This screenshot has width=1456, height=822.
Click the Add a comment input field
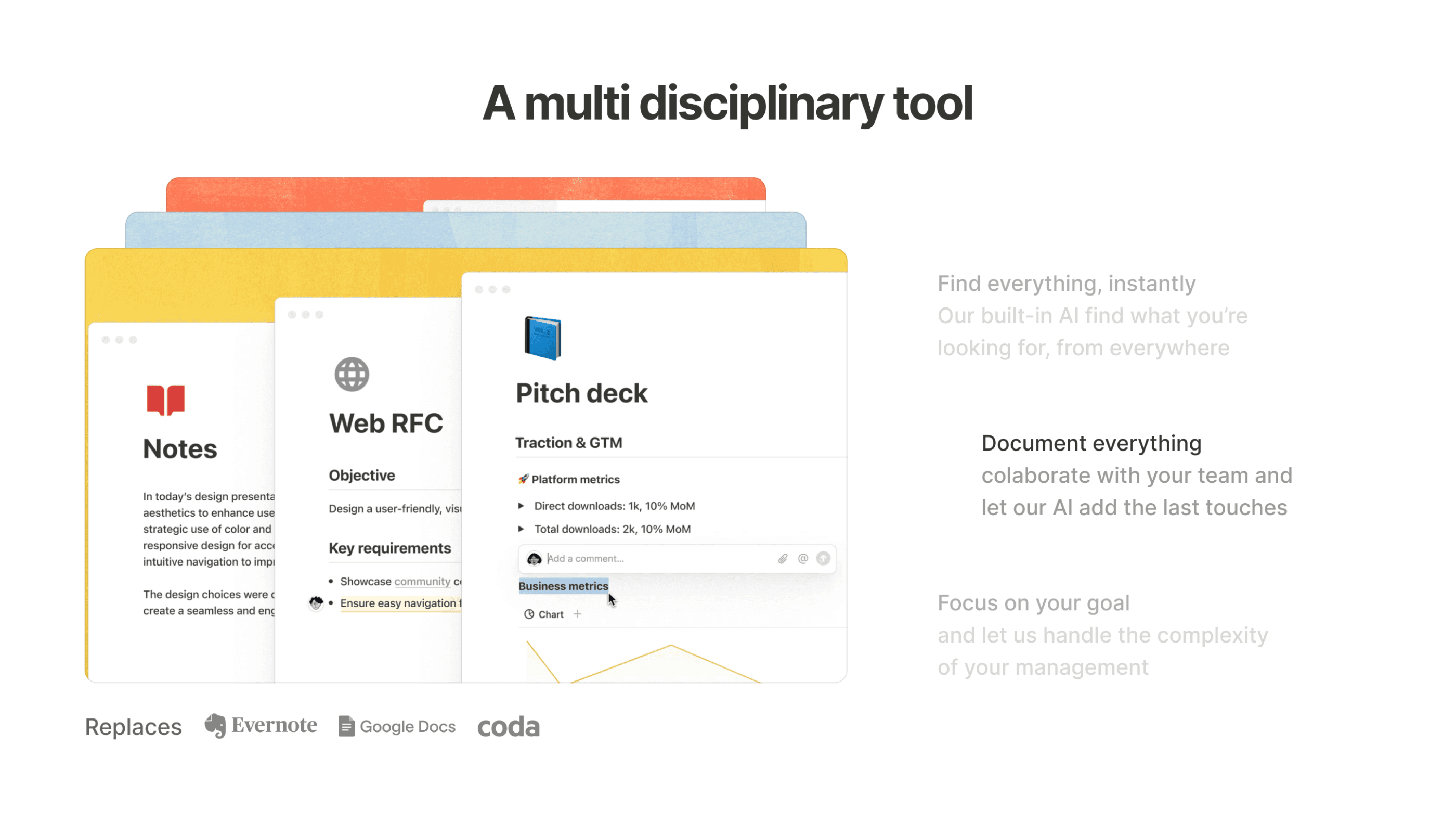[656, 559]
